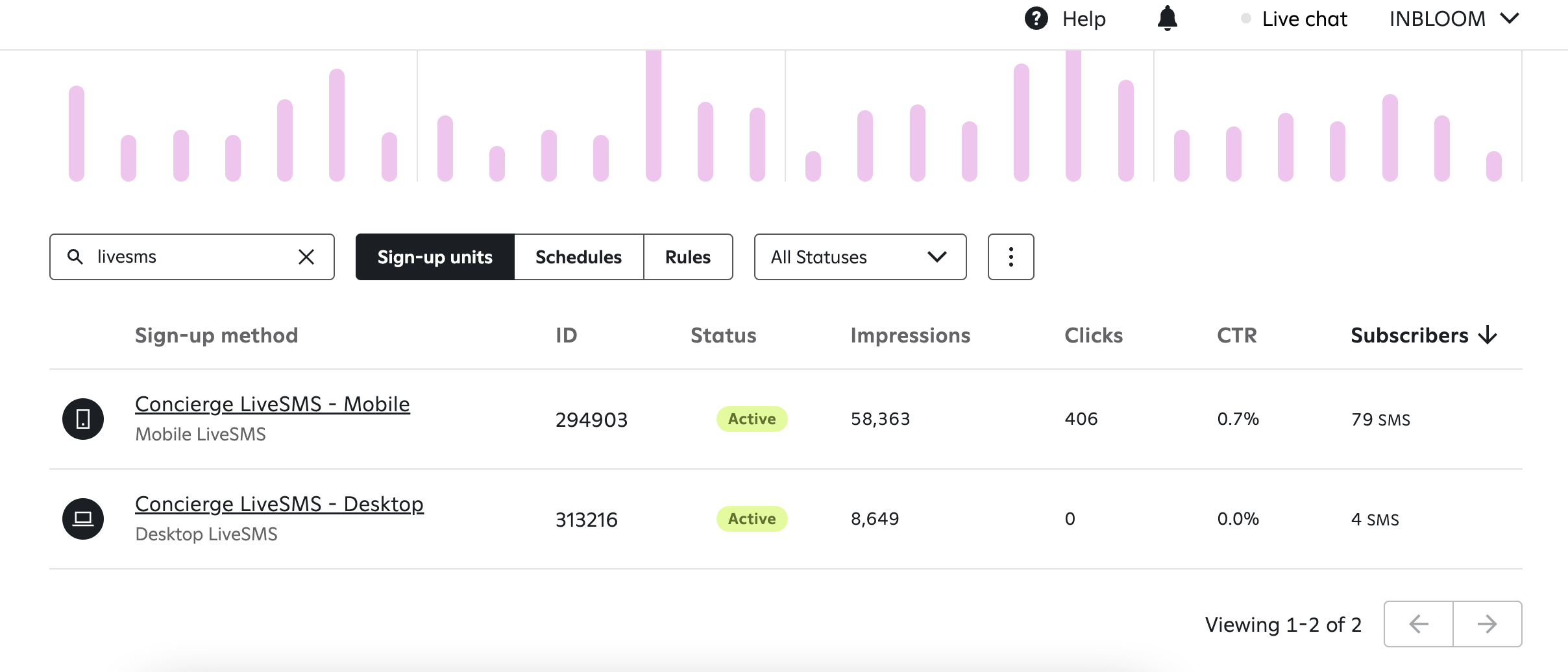Open the INBLOOM account menu
The height and width of the screenshot is (672, 1568).
tap(1454, 19)
